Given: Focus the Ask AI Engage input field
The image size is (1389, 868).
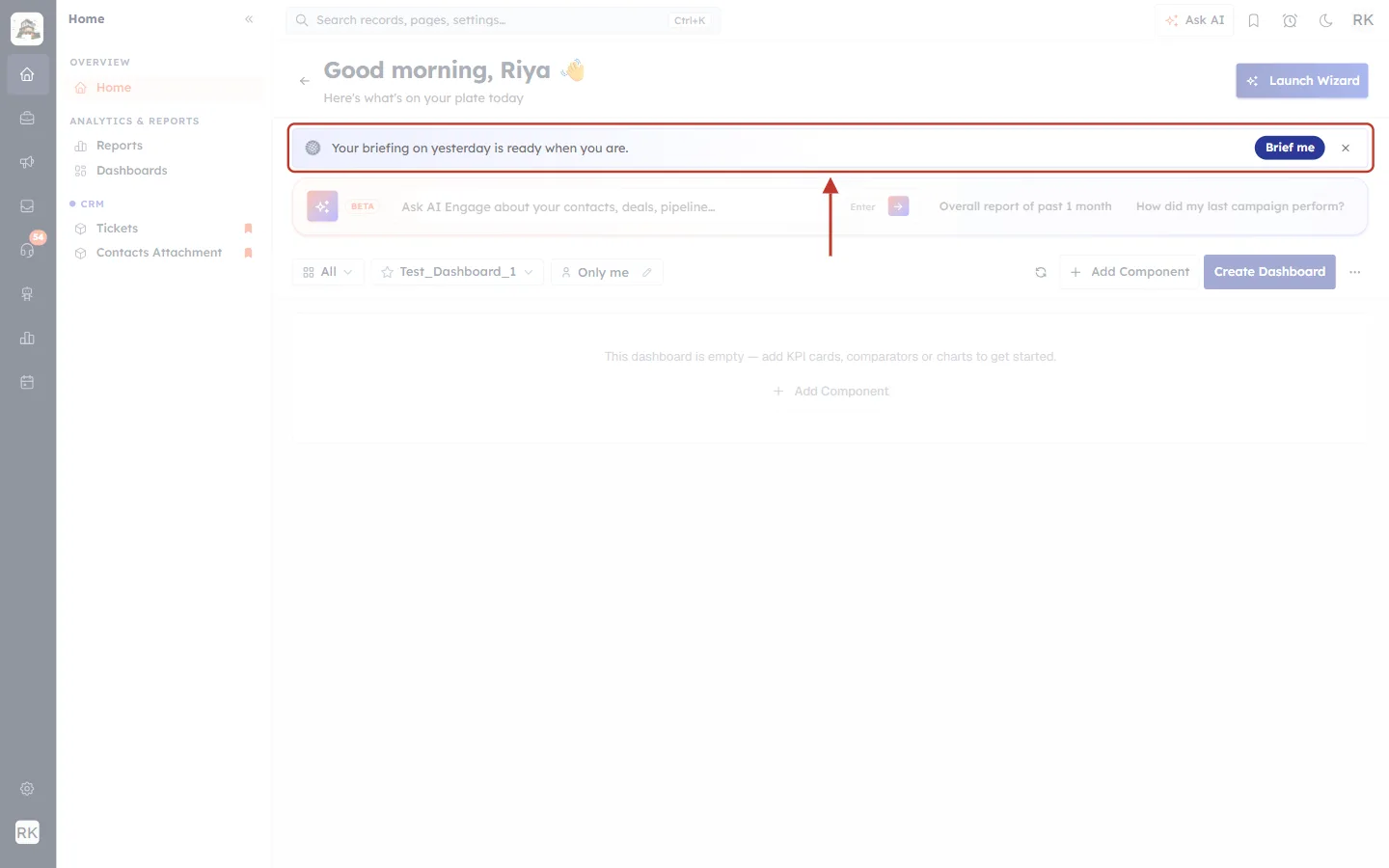Looking at the screenshot, I should click(x=617, y=206).
